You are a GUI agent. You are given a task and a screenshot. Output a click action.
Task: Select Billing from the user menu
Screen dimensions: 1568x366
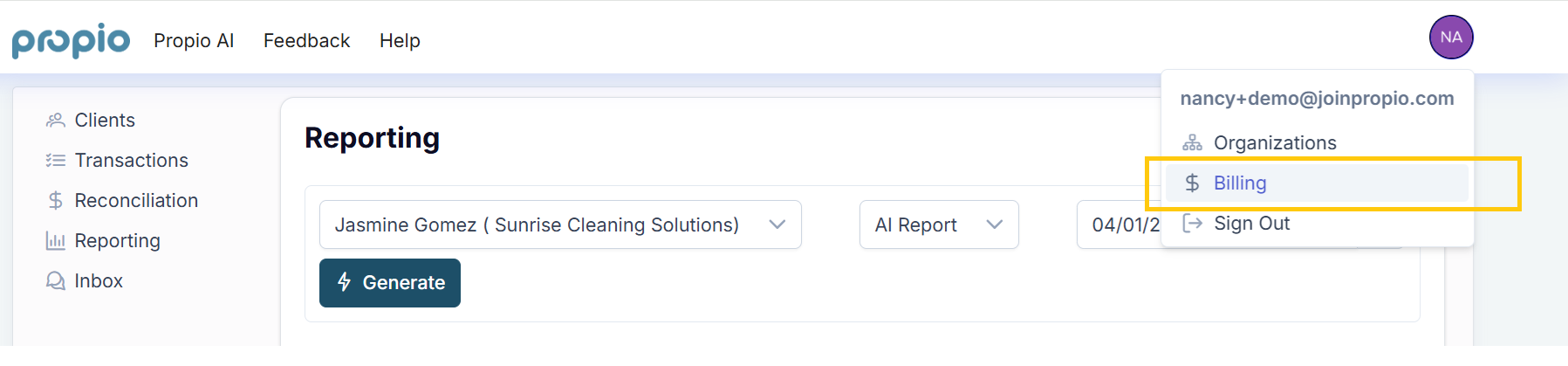point(1317,183)
